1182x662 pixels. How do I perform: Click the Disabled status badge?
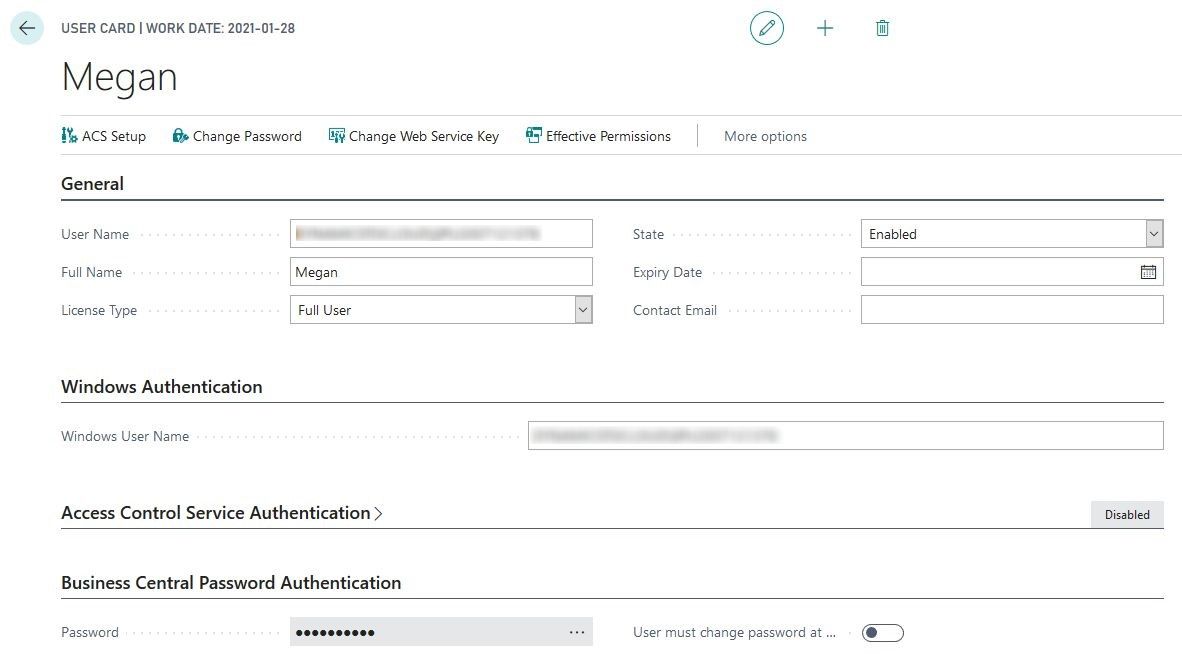click(1127, 514)
